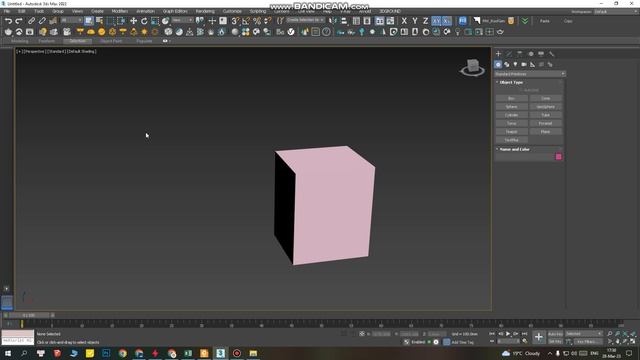Open the Utilities panel tab
The width and height of the screenshot is (640, 360).
click(x=551, y=54)
